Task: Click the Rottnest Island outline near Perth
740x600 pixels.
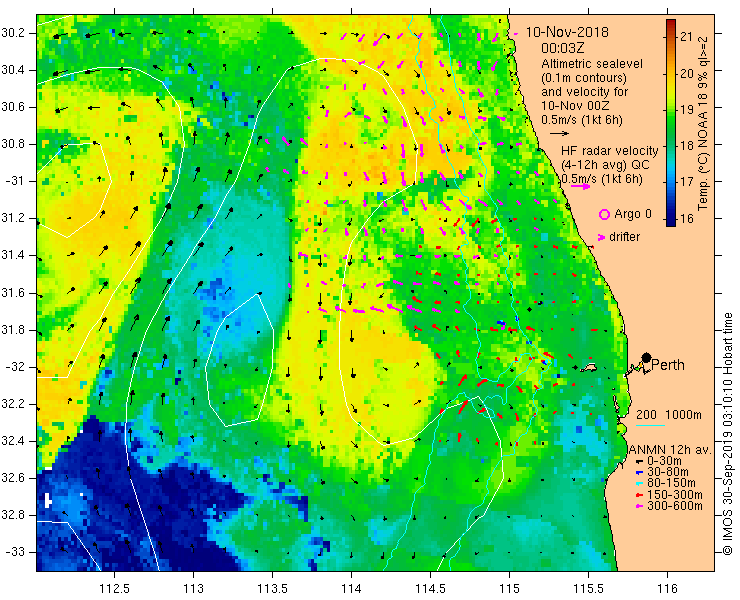Action: (588, 367)
